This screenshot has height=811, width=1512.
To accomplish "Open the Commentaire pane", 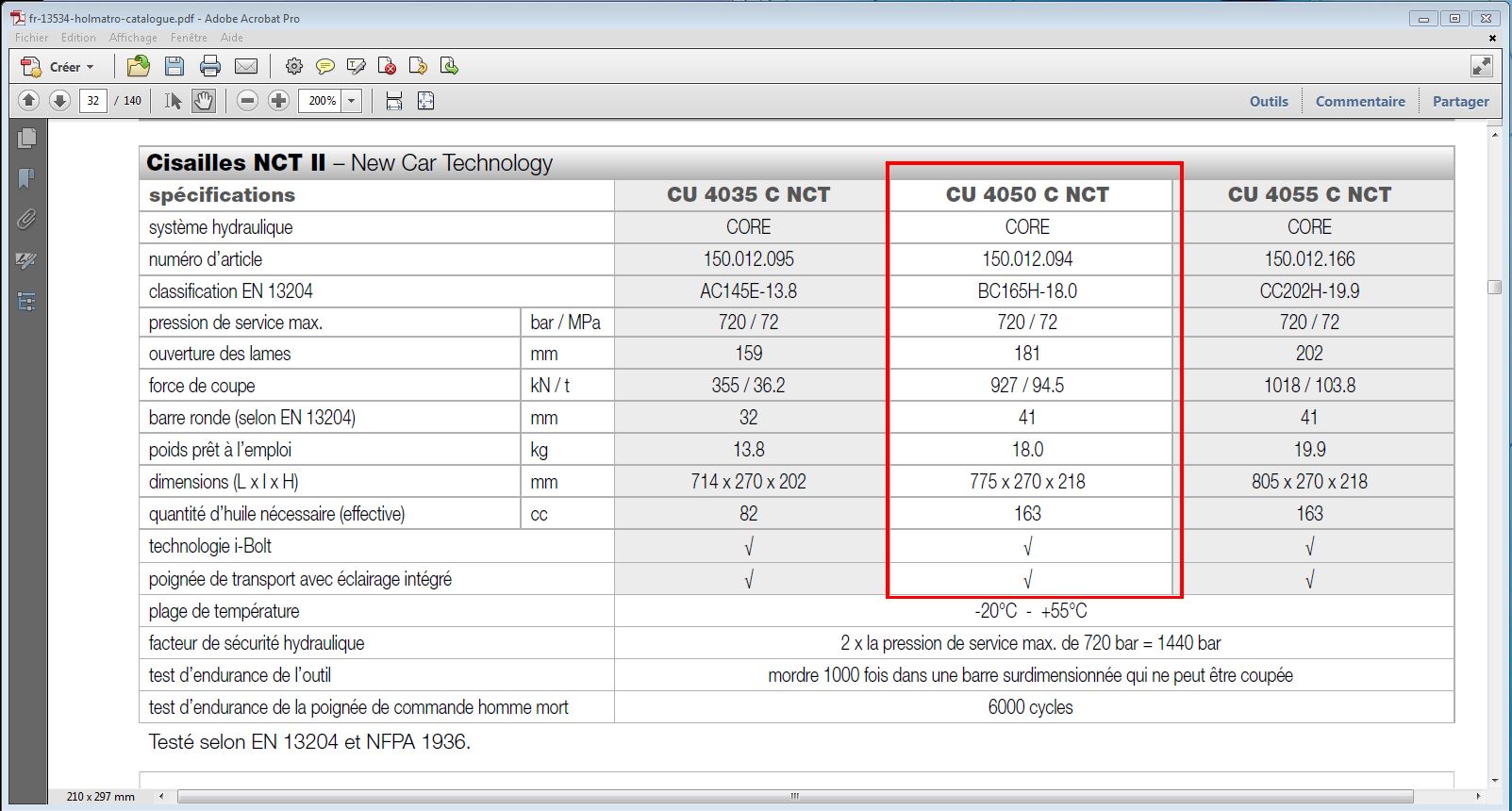I will click(1360, 101).
